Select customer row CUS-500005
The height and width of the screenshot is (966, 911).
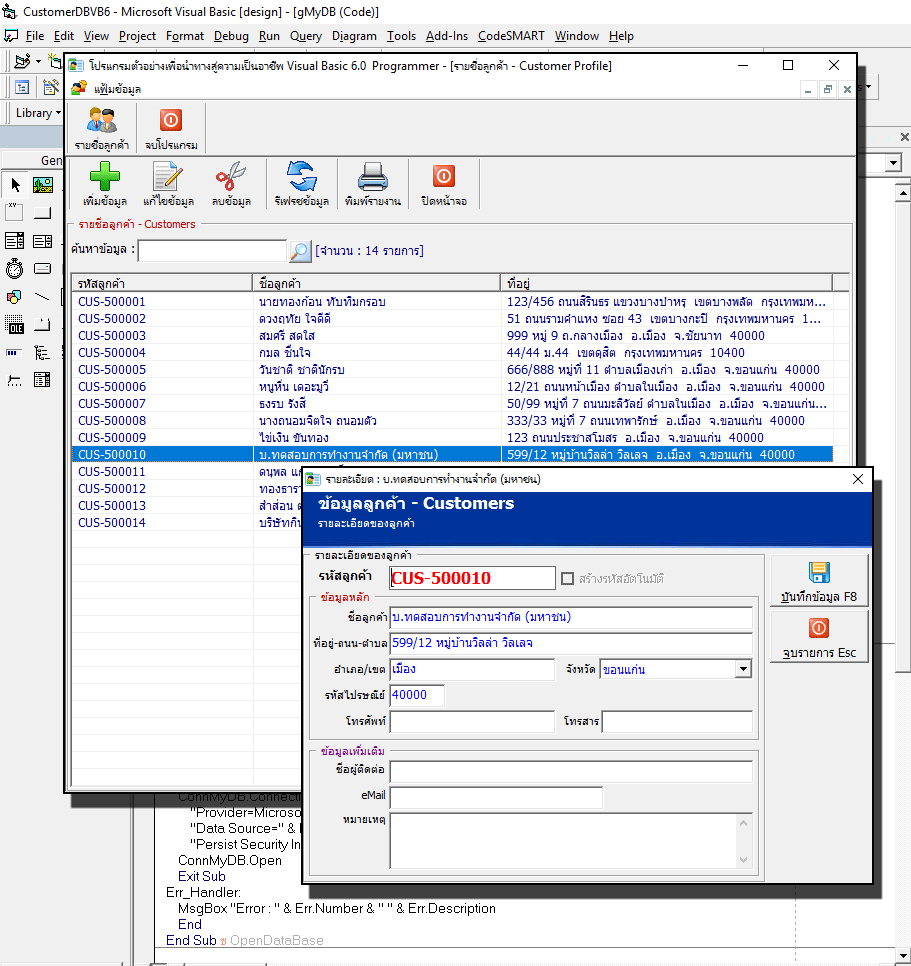[452, 370]
